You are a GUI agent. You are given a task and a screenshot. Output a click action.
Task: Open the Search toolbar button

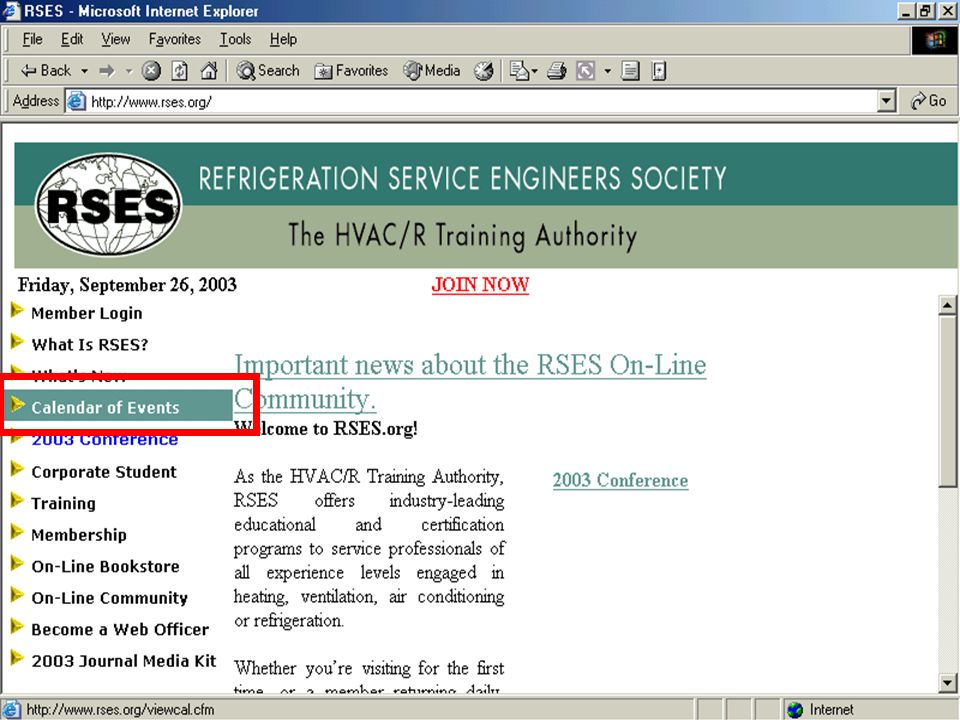point(268,71)
